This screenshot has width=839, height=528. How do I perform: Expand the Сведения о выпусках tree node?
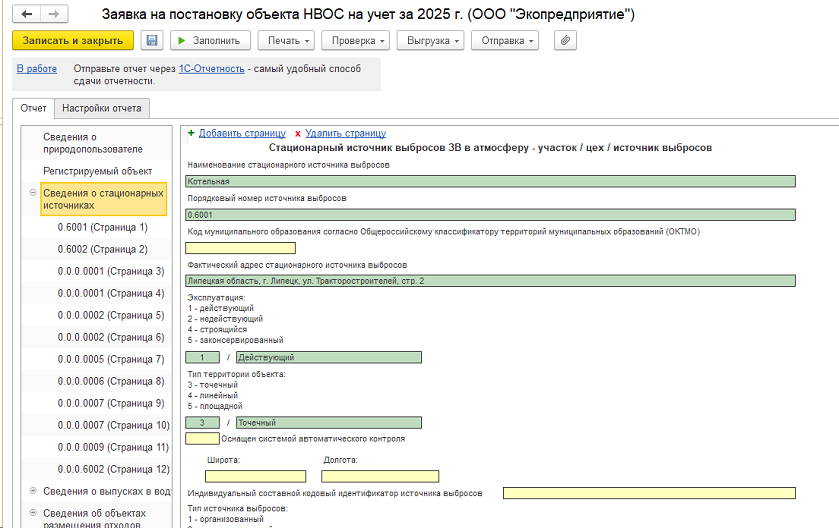pyautogui.click(x=33, y=491)
